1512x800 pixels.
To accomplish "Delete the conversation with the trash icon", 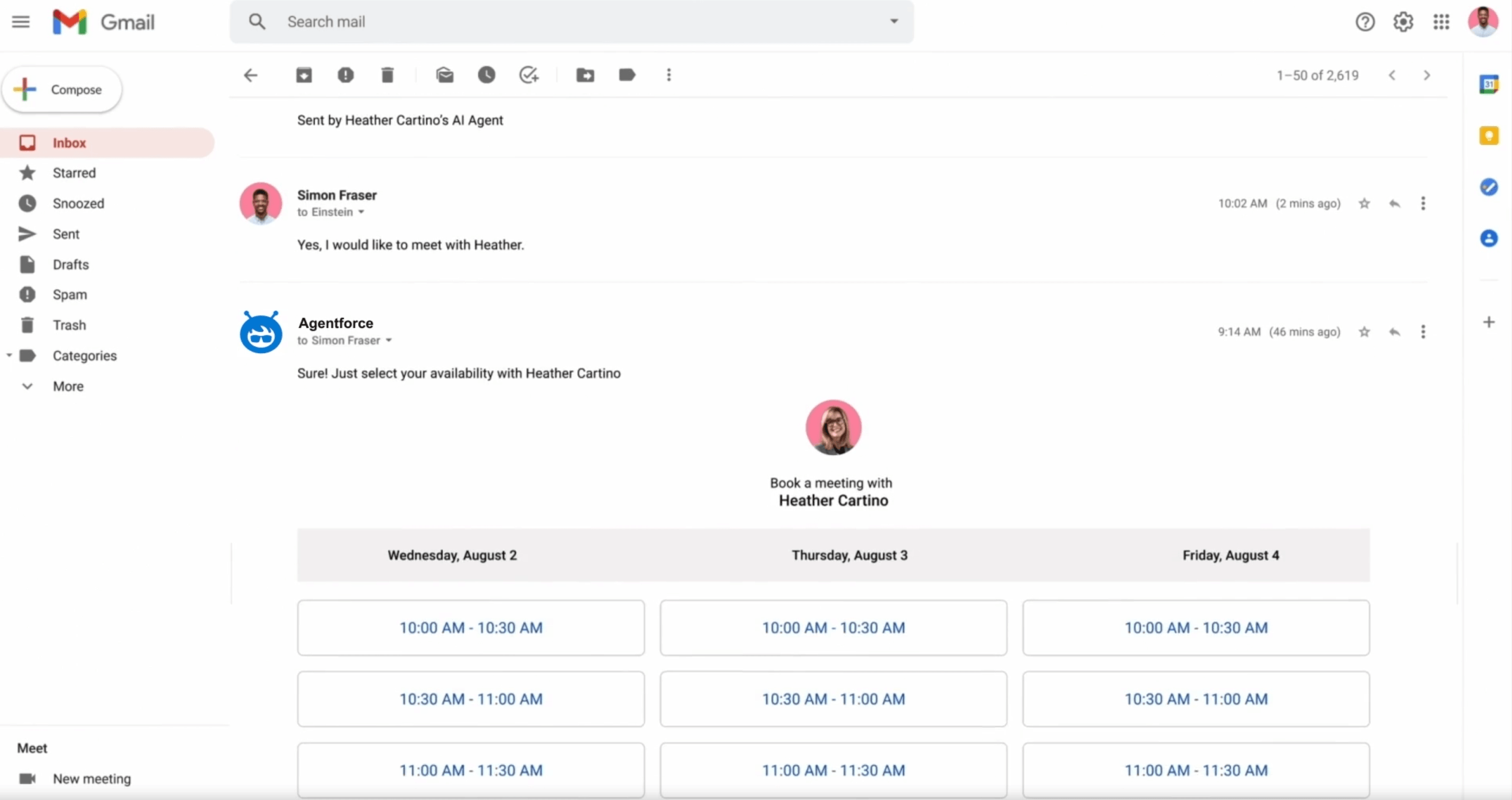I will point(388,75).
